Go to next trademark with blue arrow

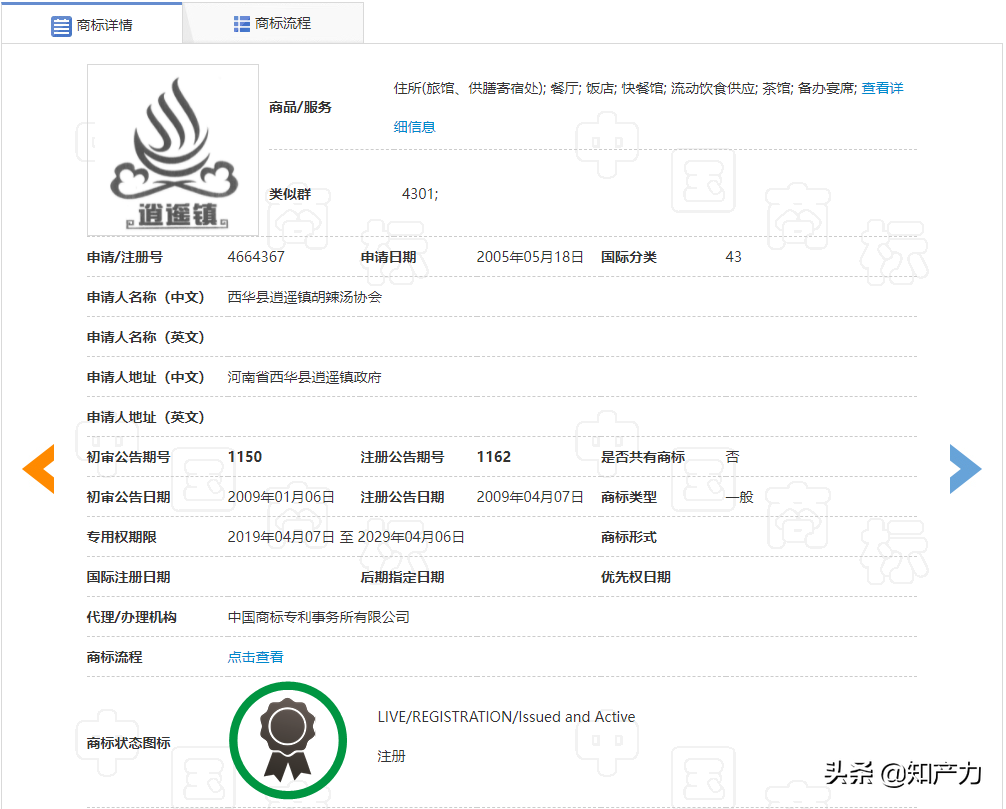click(965, 469)
